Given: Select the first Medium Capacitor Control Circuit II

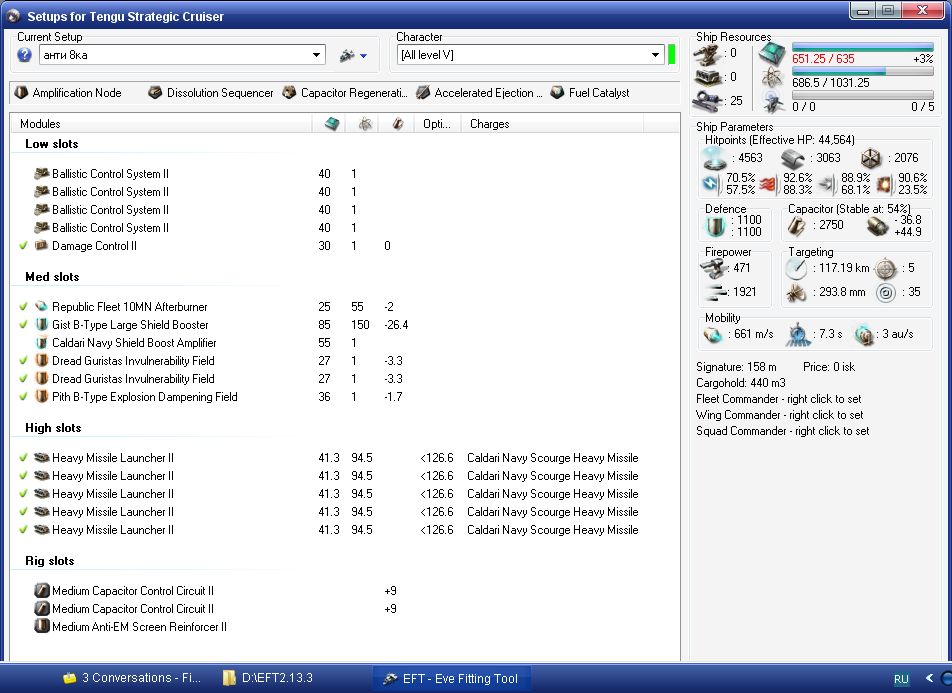Looking at the screenshot, I should 344,591.
